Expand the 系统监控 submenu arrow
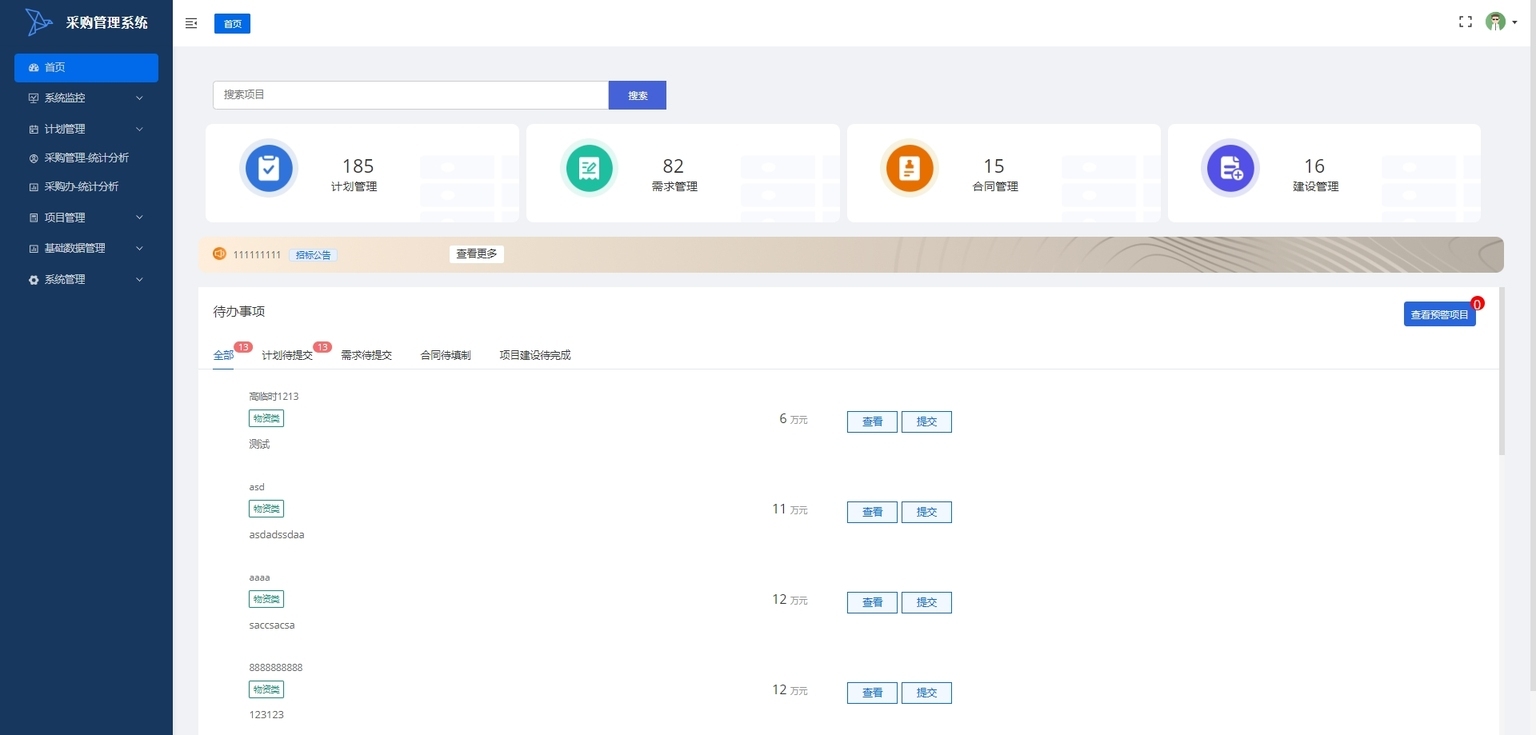1536x735 pixels. [x=139, y=98]
